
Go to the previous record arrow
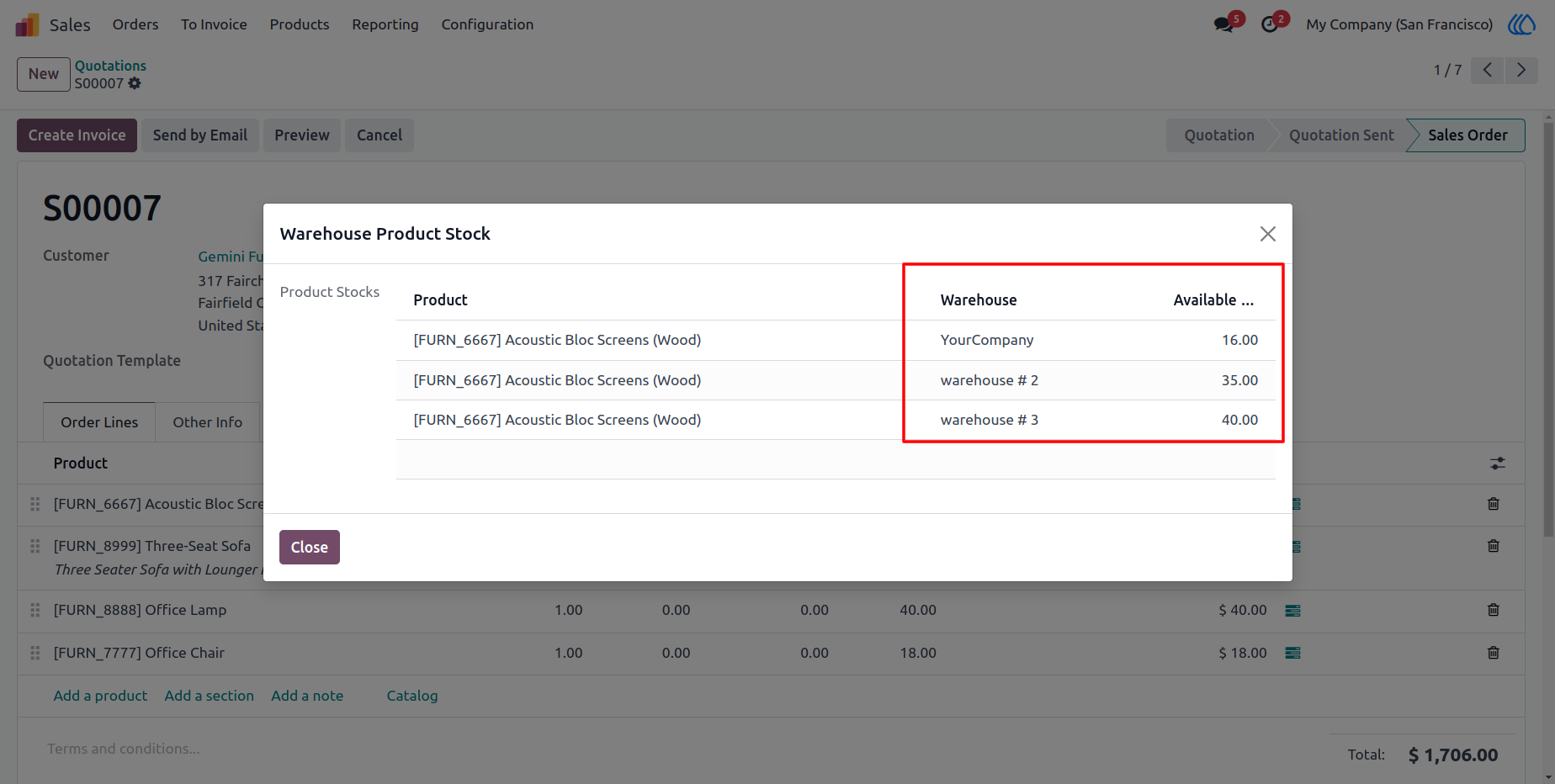click(1488, 70)
